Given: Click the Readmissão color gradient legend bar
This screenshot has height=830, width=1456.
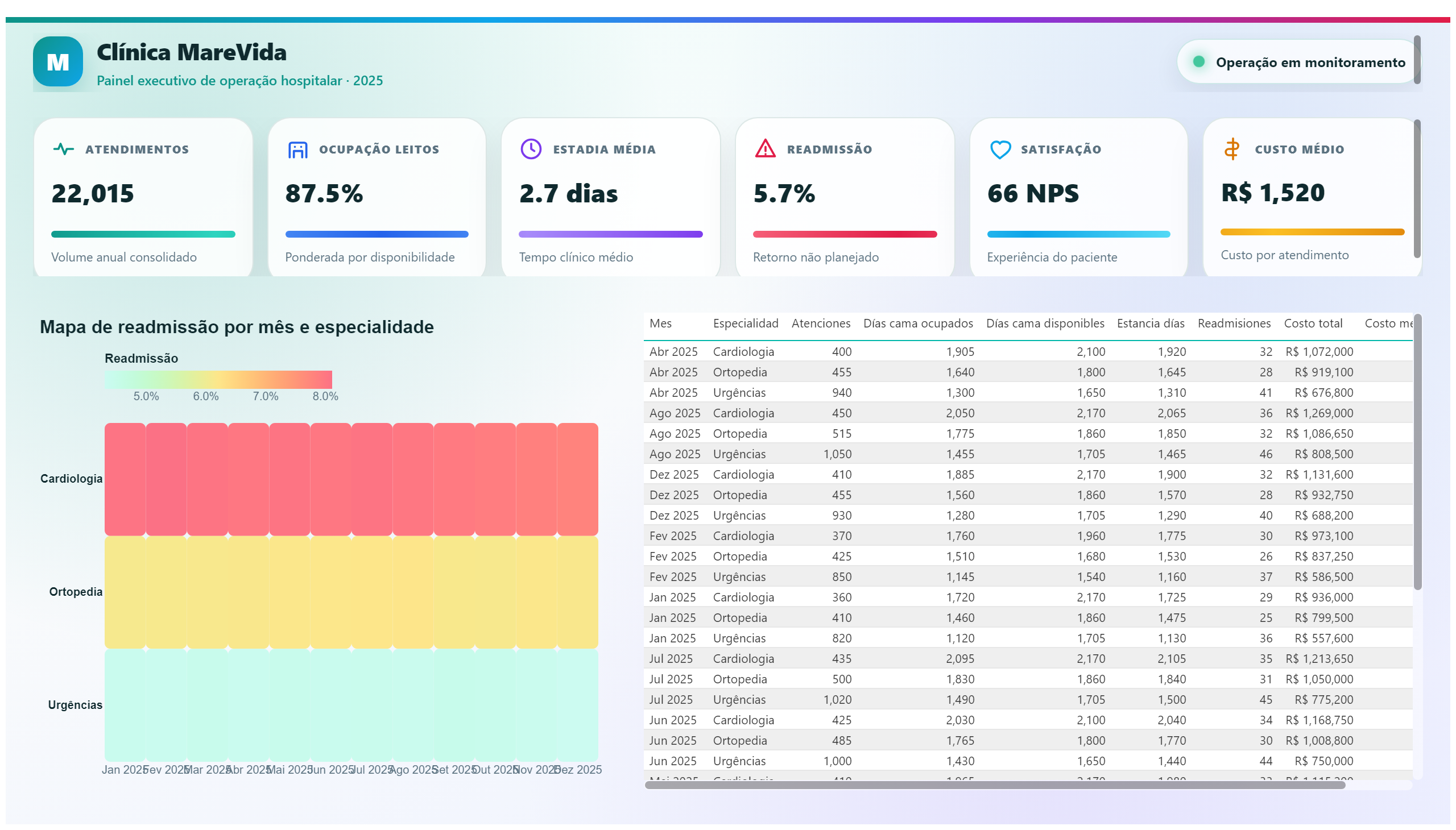Looking at the screenshot, I should coord(218,380).
